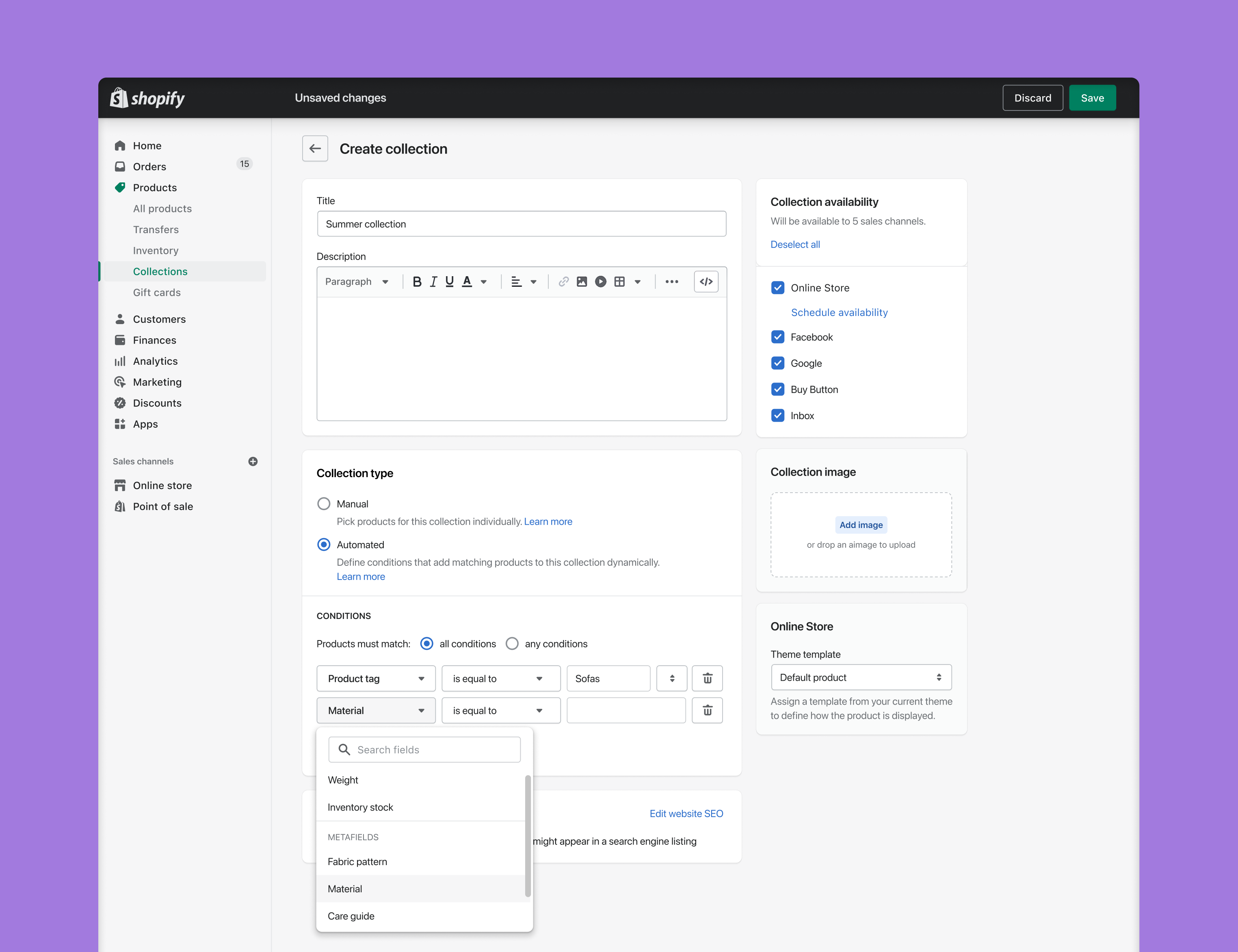Delete the Product tag condition row
Viewport: 1238px width, 952px height.
[707, 678]
